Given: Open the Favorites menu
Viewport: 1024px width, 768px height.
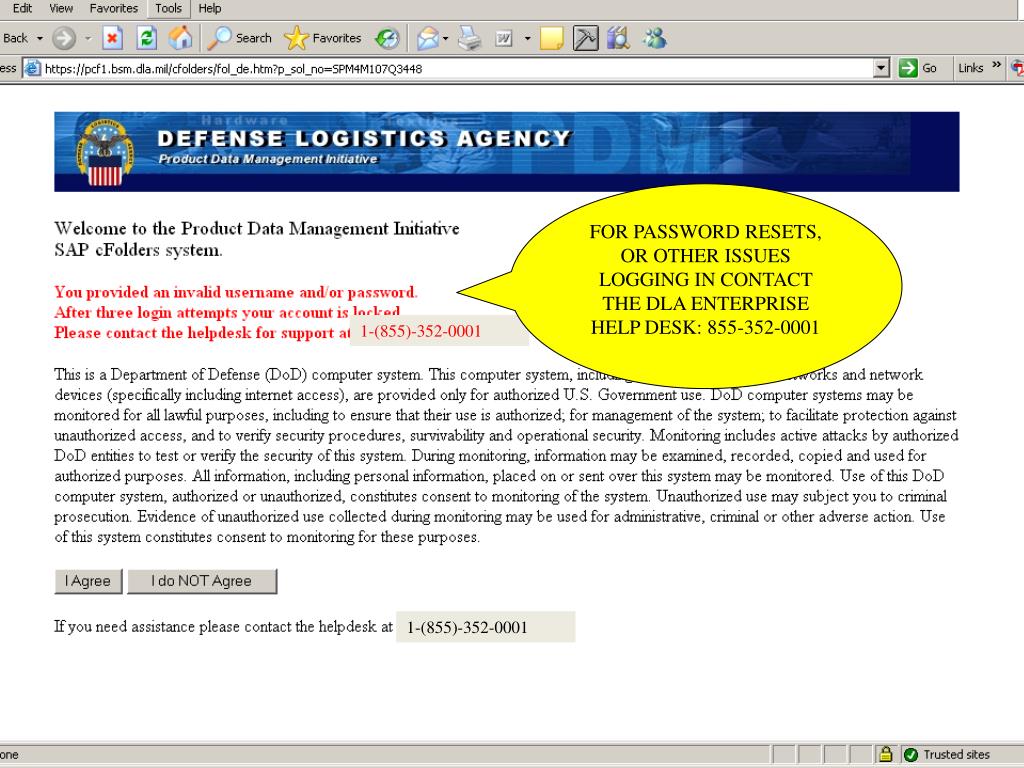Looking at the screenshot, I should click(114, 8).
